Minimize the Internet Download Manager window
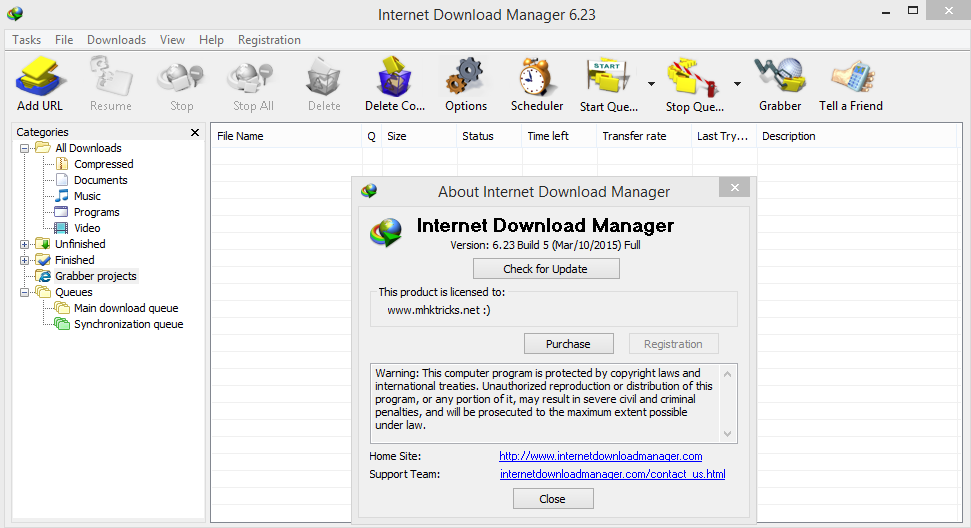This screenshot has width=971, height=528. tap(886, 11)
